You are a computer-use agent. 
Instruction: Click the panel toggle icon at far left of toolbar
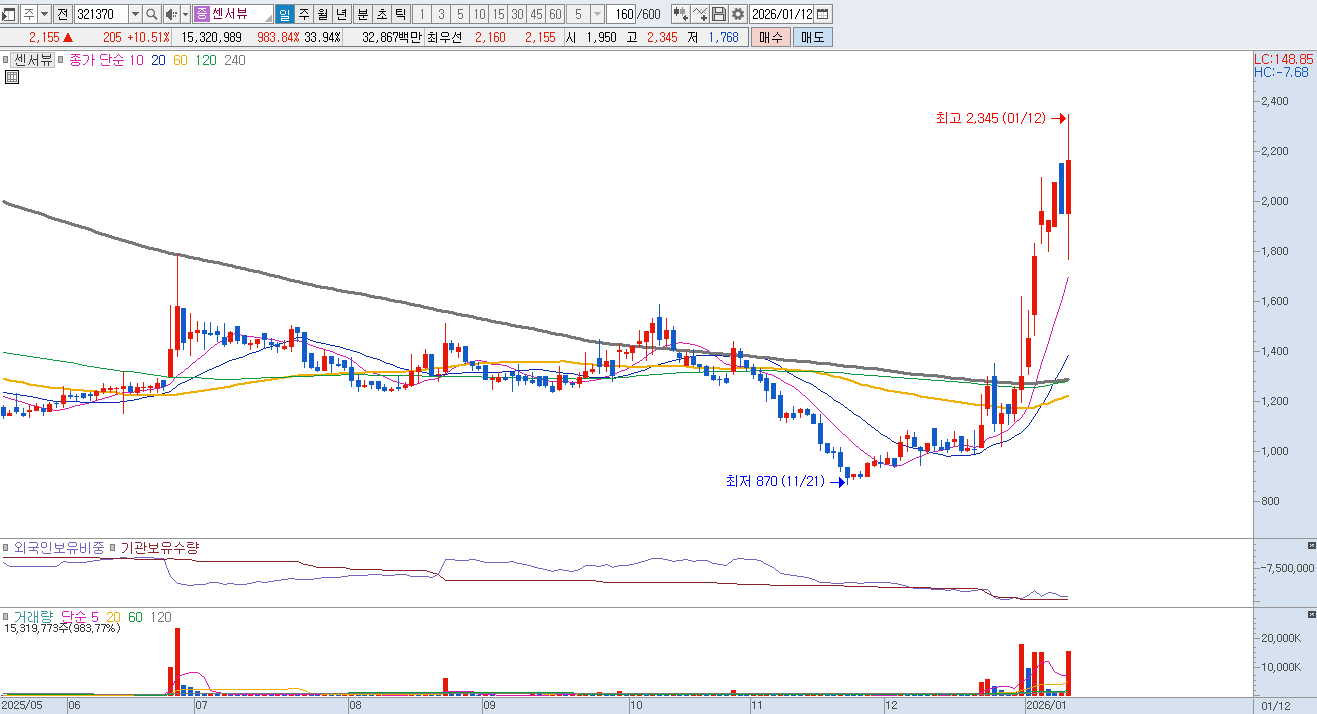click(9, 14)
